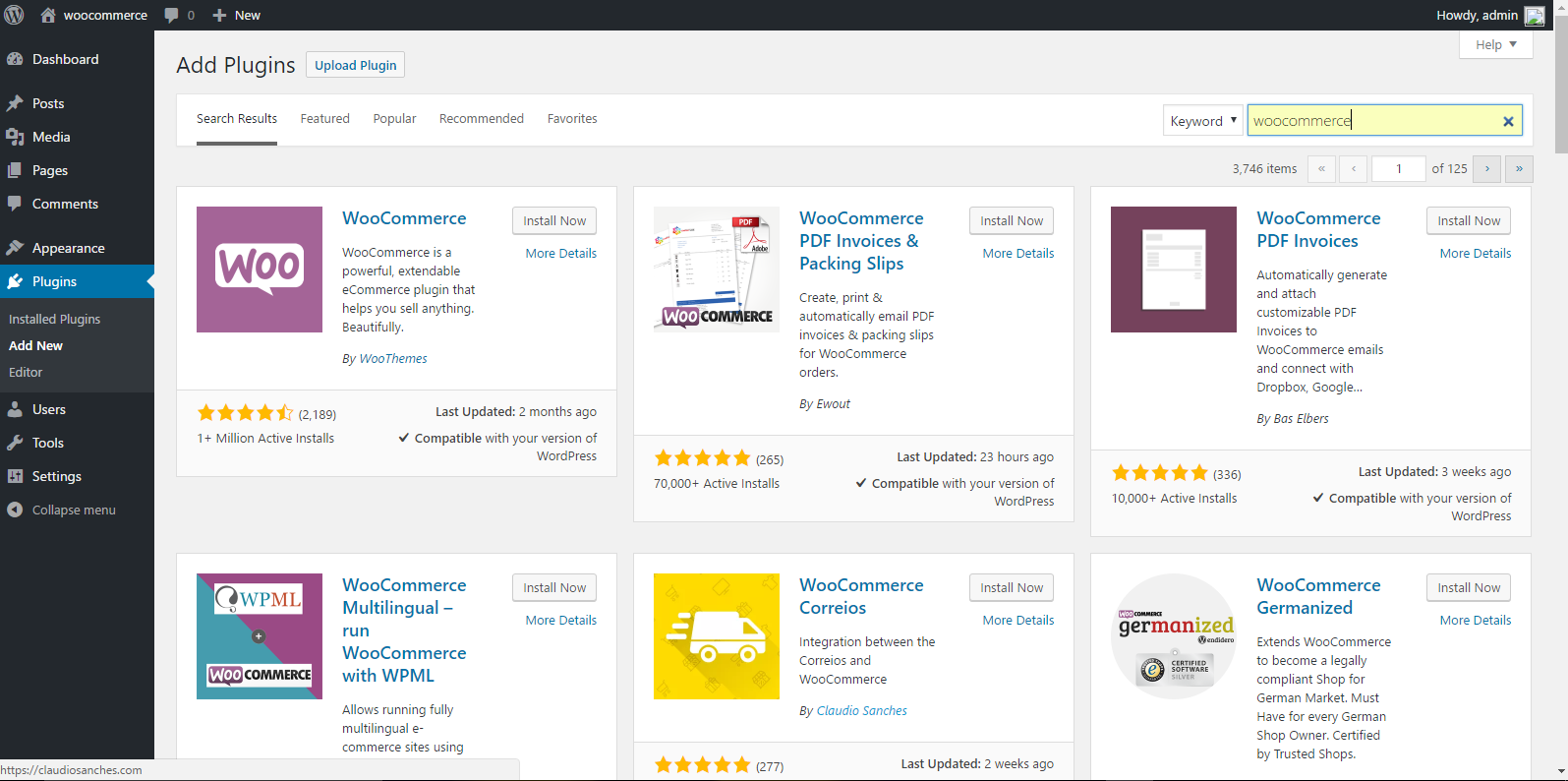Screen dimensions: 1568x781
Task: Open the Keyword search type dropdown
Action: tap(1202, 121)
